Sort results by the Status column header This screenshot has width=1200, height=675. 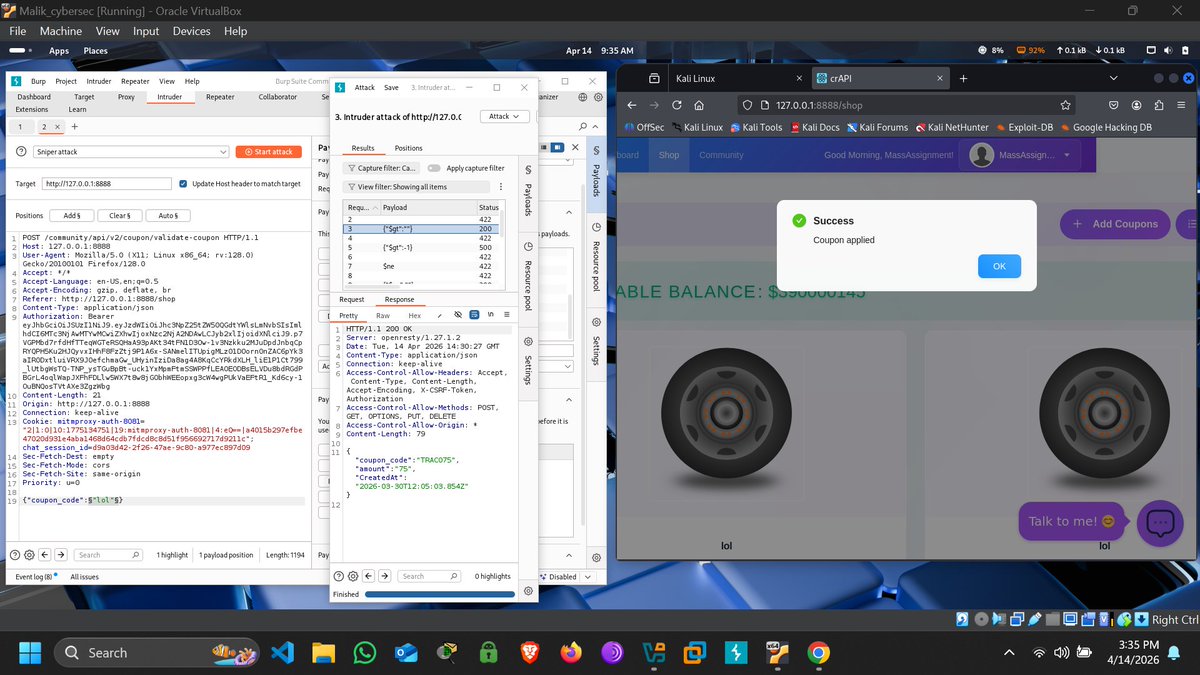[x=489, y=207]
